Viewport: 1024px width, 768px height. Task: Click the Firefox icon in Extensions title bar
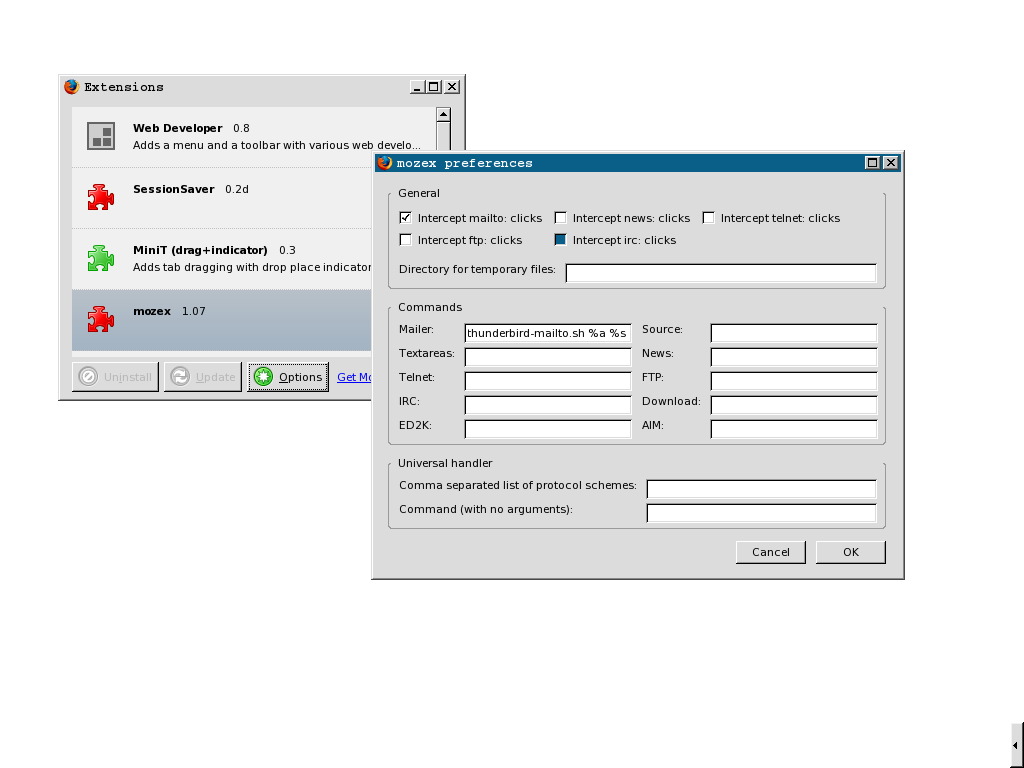[x=71, y=87]
